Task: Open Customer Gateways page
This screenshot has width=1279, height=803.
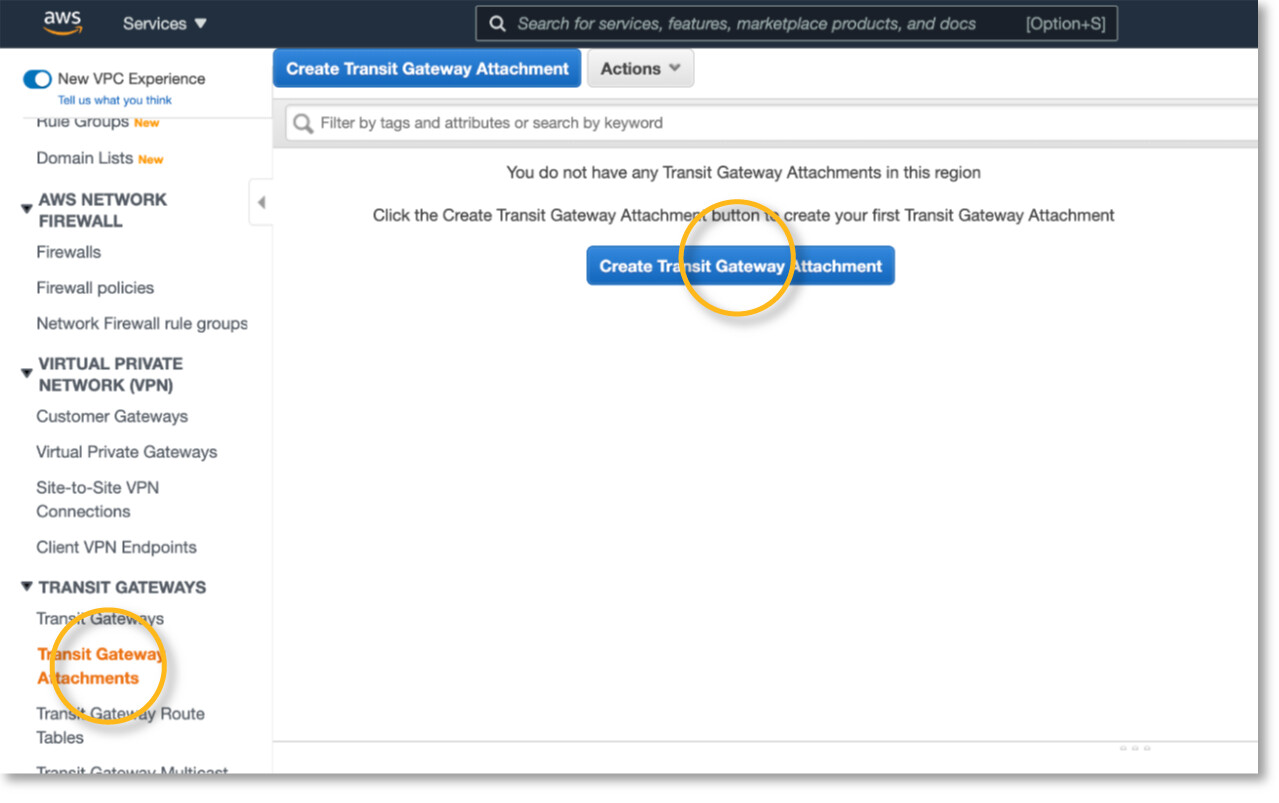Action: pos(111,416)
